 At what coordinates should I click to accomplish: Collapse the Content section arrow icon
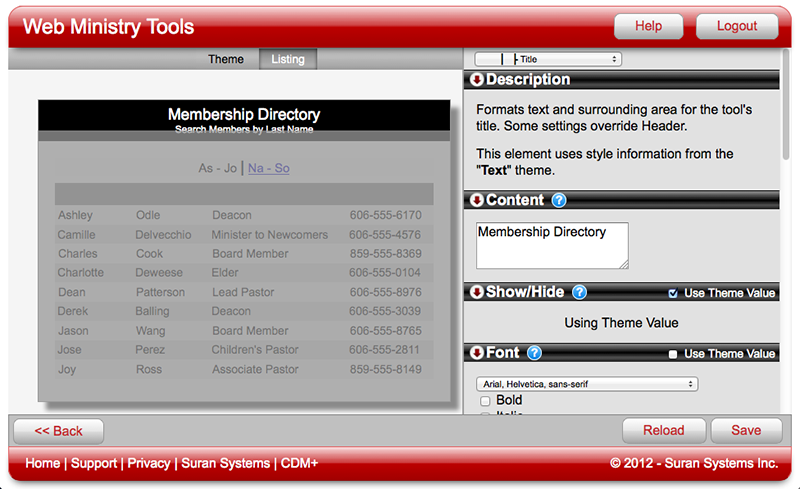(476, 200)
